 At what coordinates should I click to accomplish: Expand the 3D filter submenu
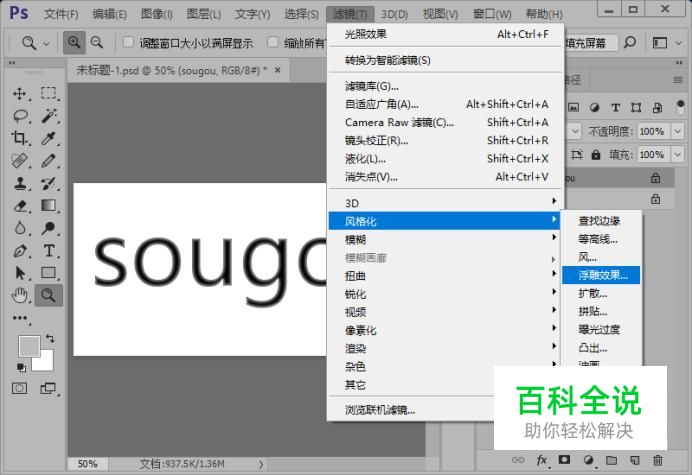point(444,203)
